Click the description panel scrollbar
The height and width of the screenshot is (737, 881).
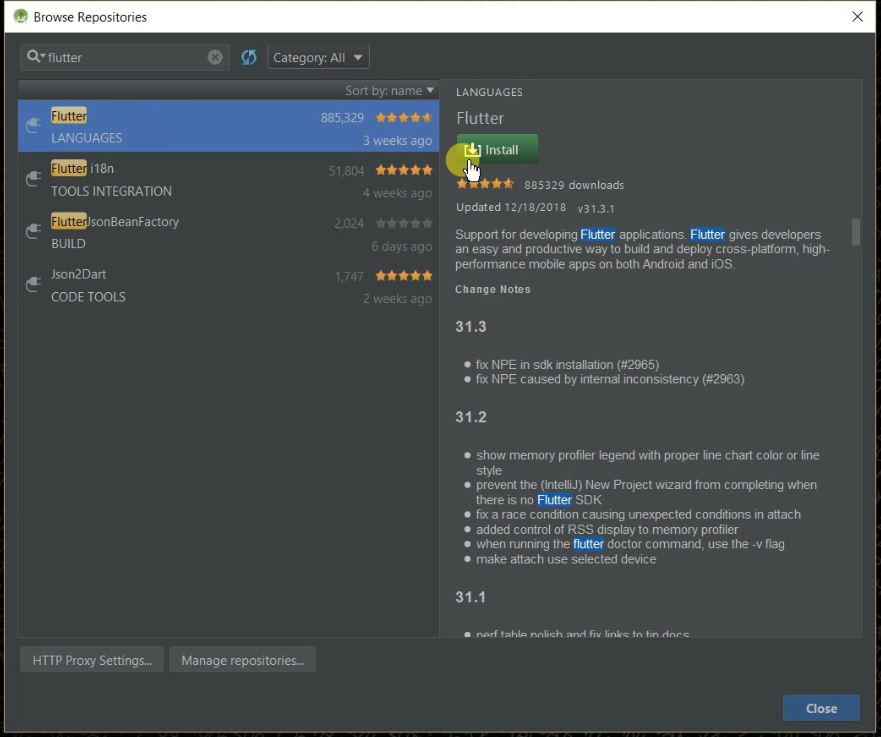coord(855,233)
